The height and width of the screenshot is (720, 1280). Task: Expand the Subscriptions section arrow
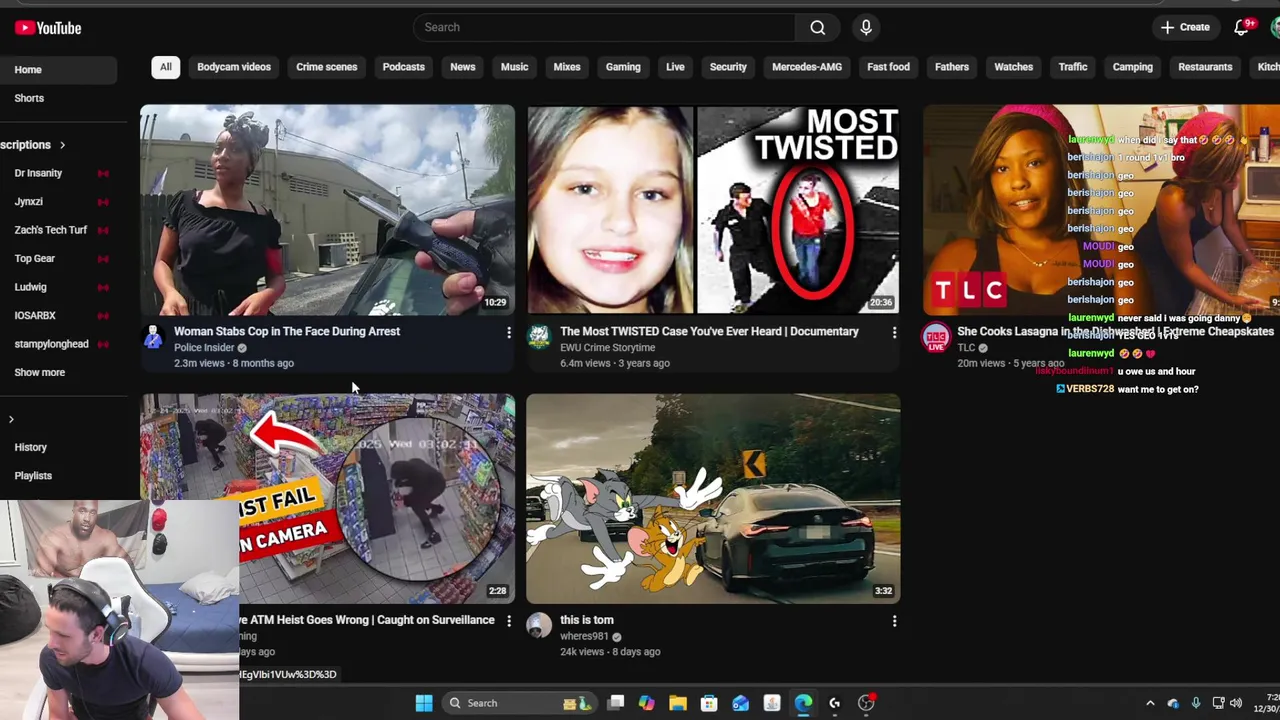[62, 145]
